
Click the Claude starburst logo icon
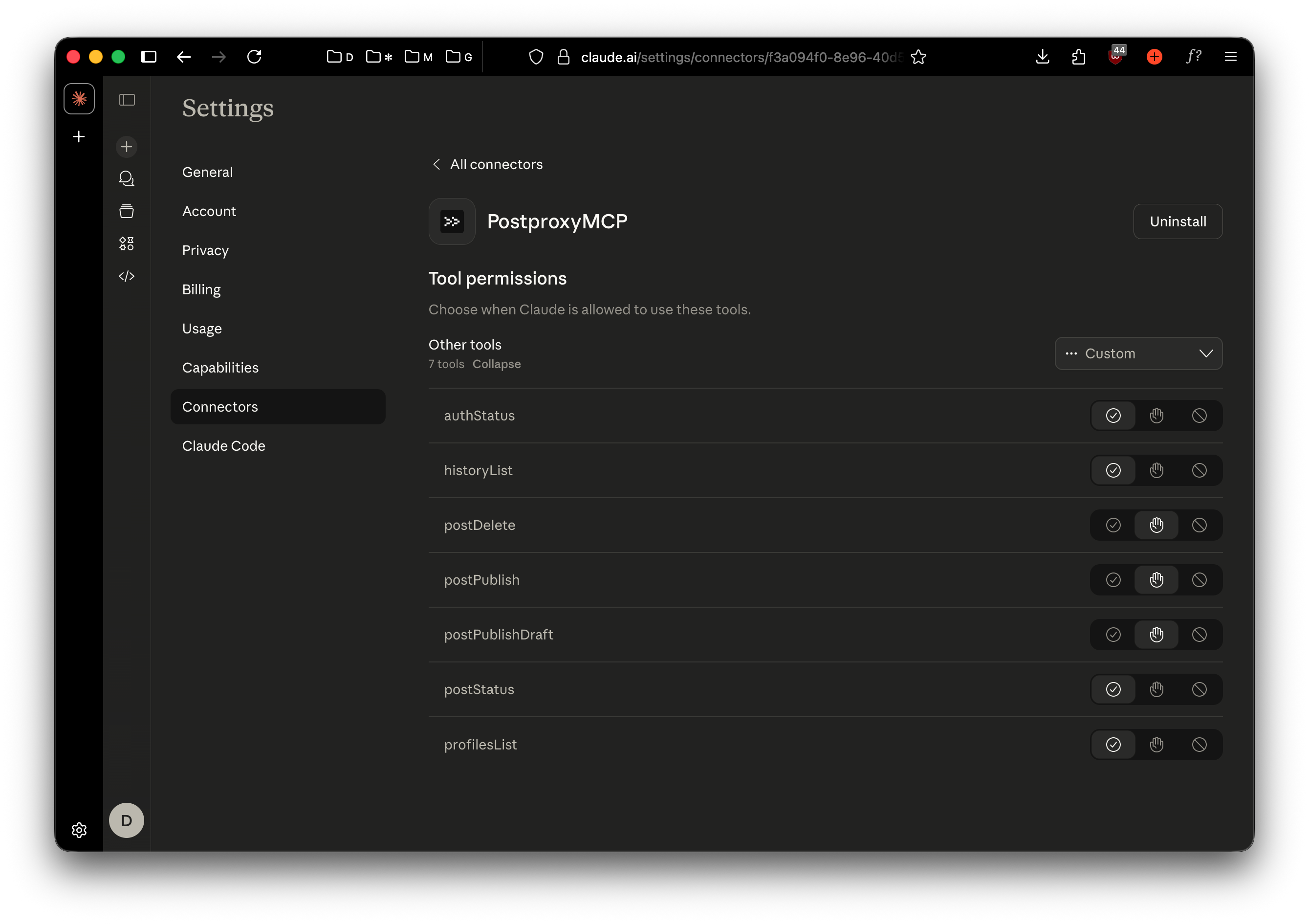pos(79,99)
